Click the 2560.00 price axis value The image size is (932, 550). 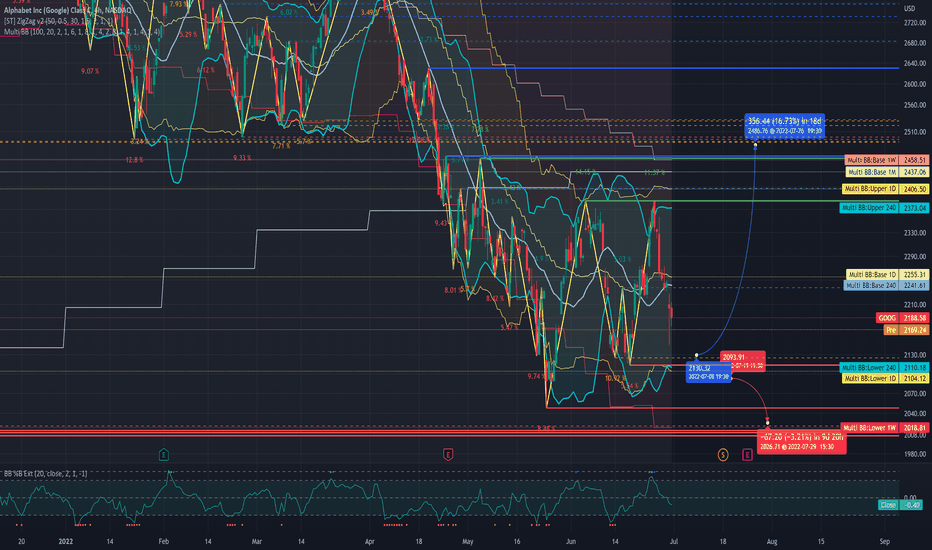(x=915, y=105)
